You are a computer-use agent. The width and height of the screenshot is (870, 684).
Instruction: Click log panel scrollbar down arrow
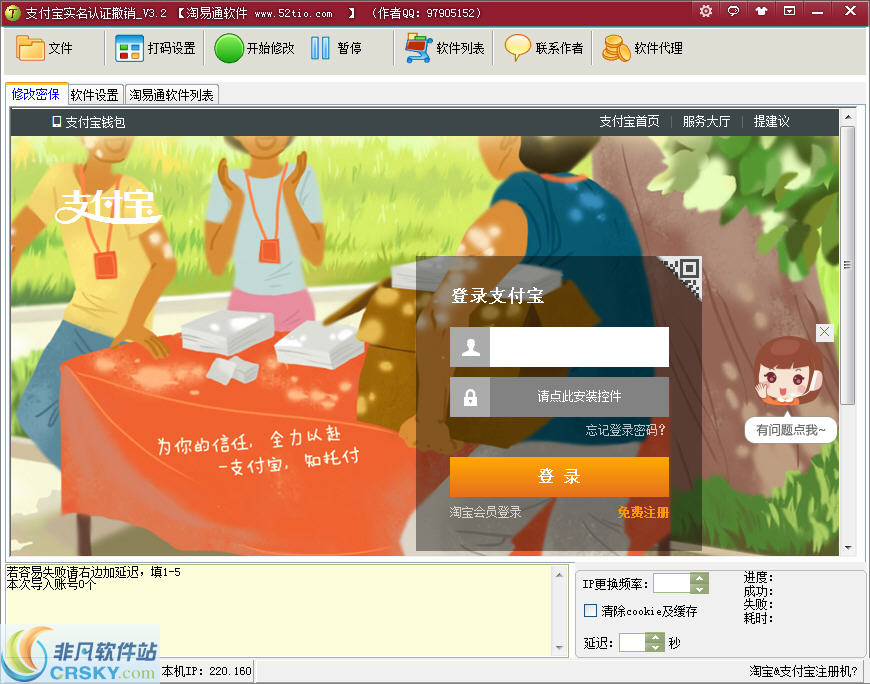pyautogui.click(x=559, y=647)
